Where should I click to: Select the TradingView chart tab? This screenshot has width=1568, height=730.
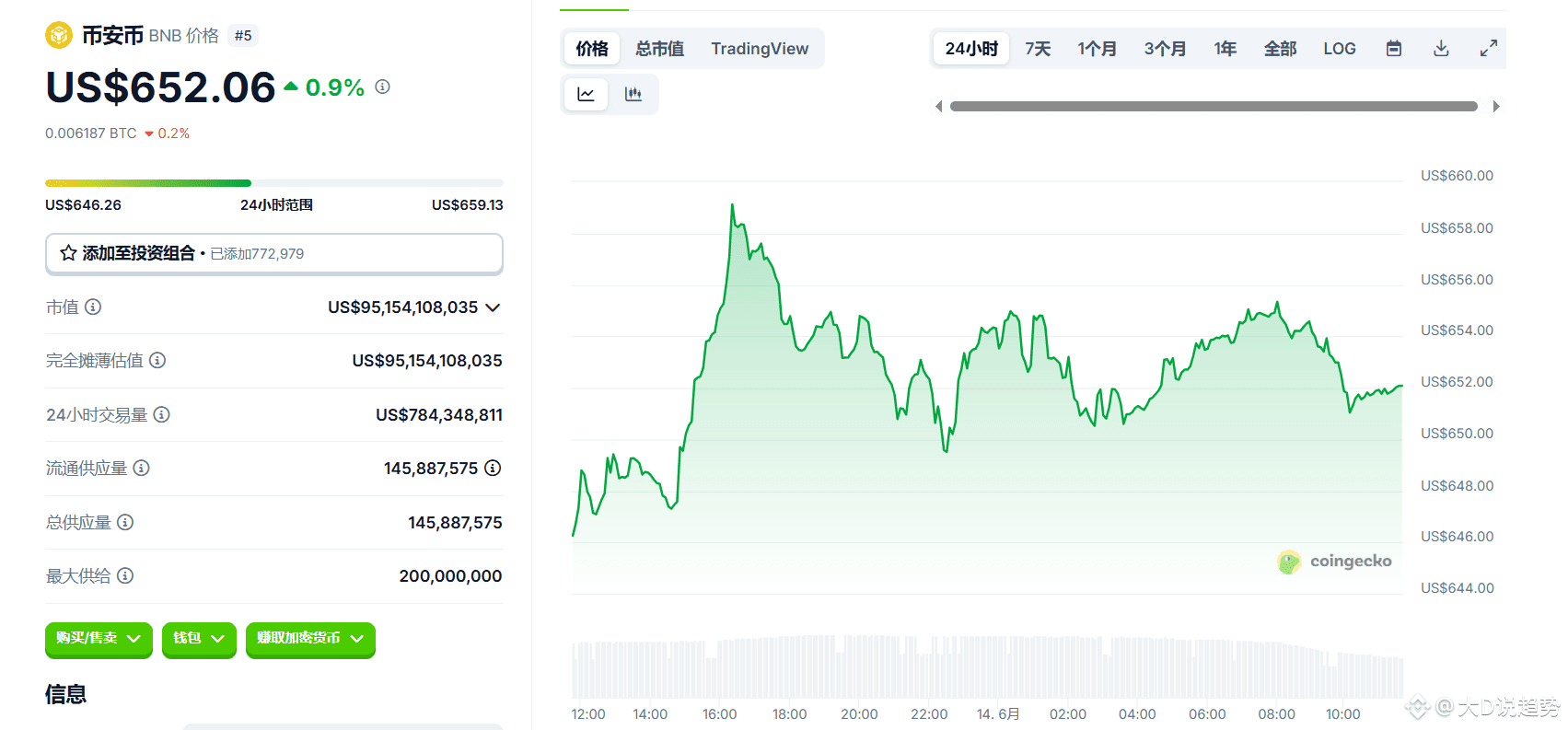click(x=760, y=49)
